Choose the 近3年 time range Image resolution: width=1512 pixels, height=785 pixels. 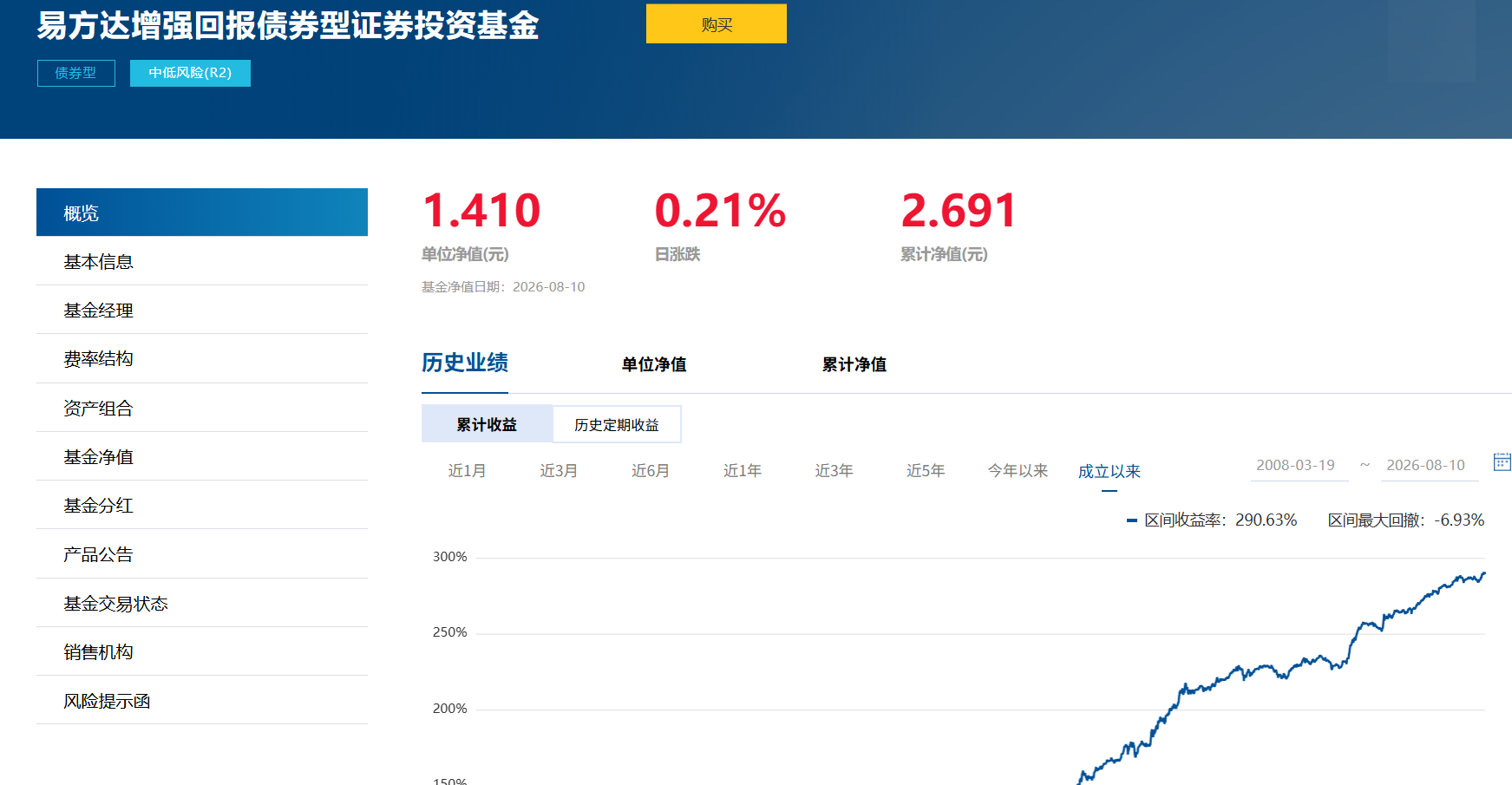835,471
